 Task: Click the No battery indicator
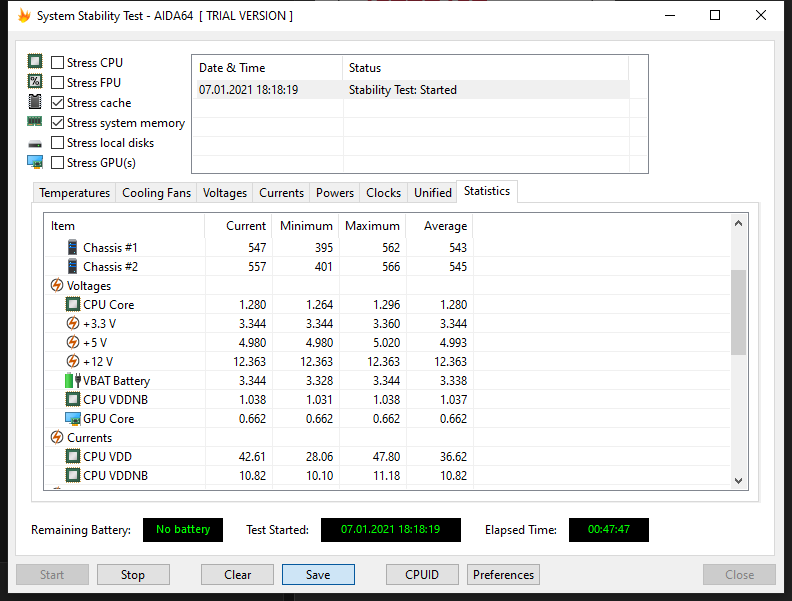[x=183, y=529]
